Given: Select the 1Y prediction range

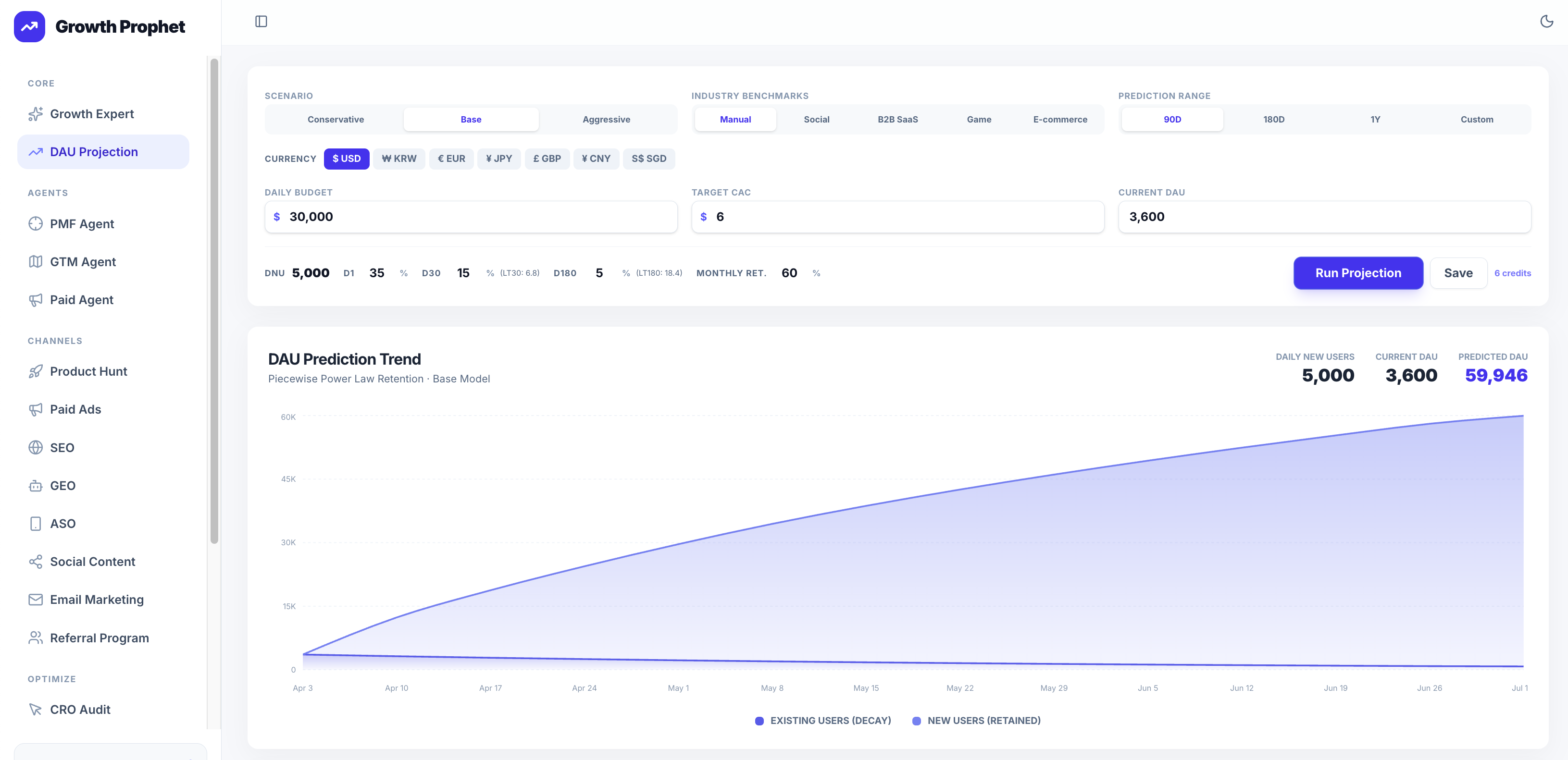Looking at the screenshot, I should click(x=1375, y=119).
